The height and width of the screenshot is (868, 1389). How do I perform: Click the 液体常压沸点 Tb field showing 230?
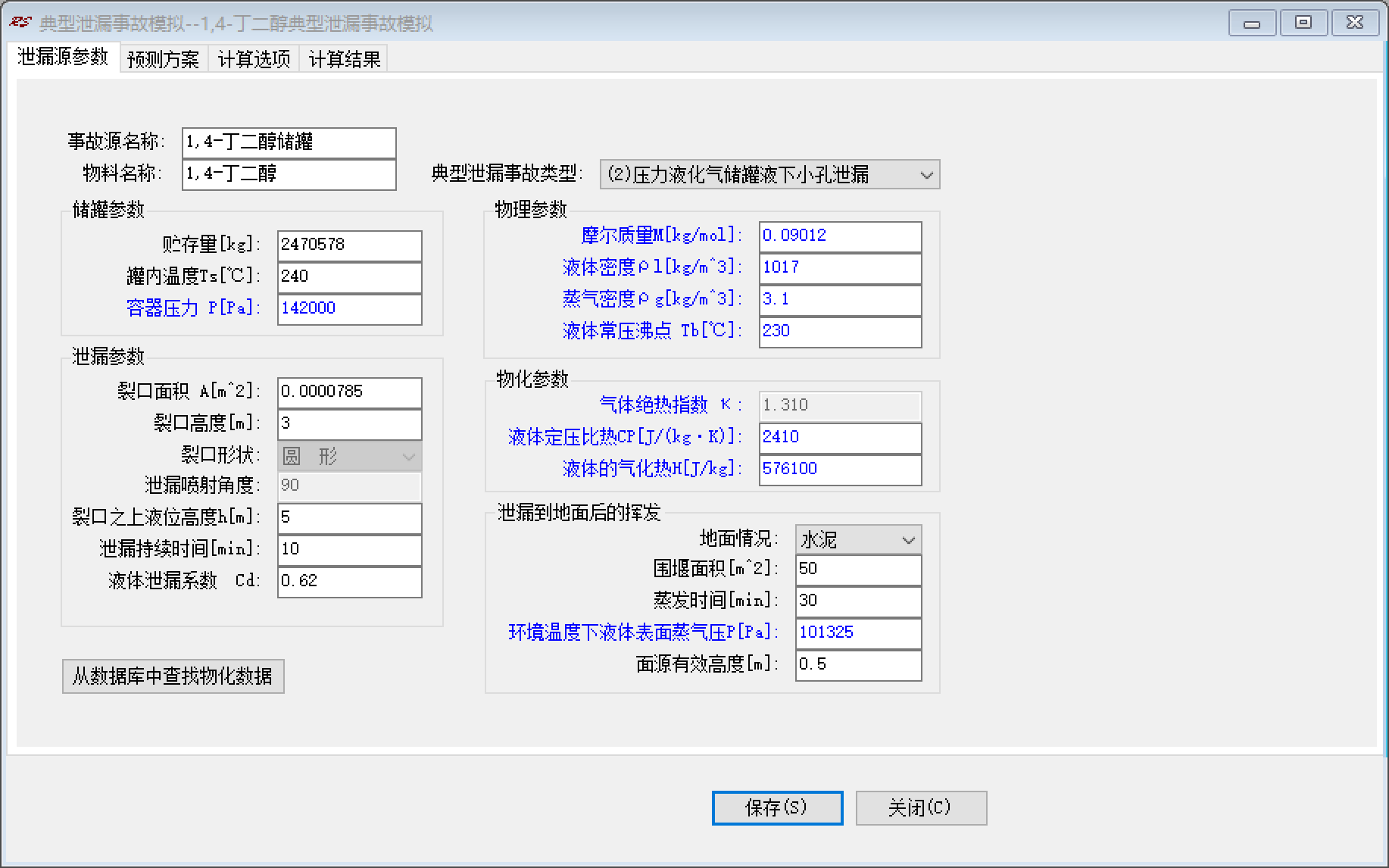841,332
